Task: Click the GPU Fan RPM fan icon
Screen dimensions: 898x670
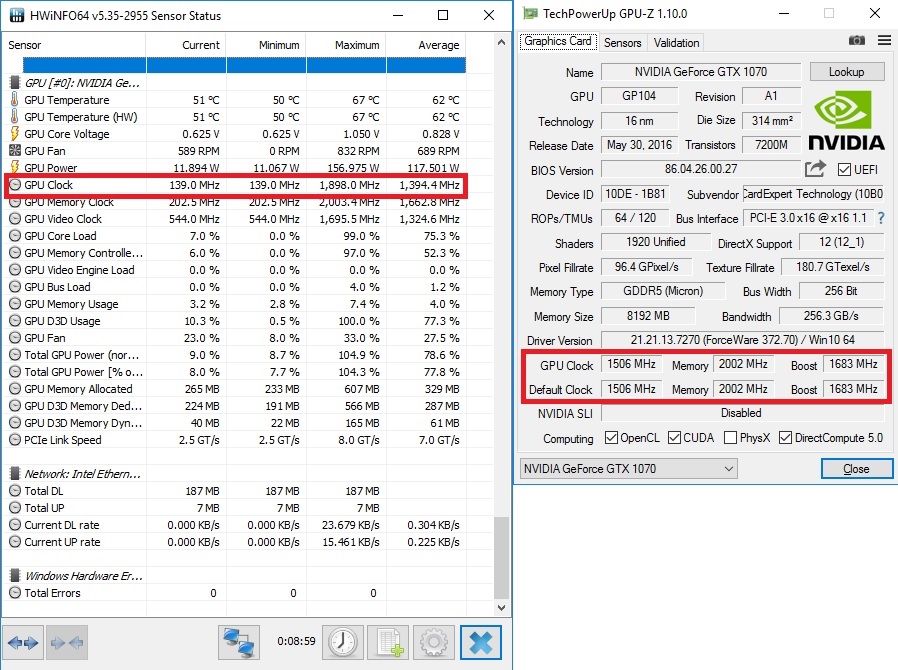Action: tap(15, 151)
